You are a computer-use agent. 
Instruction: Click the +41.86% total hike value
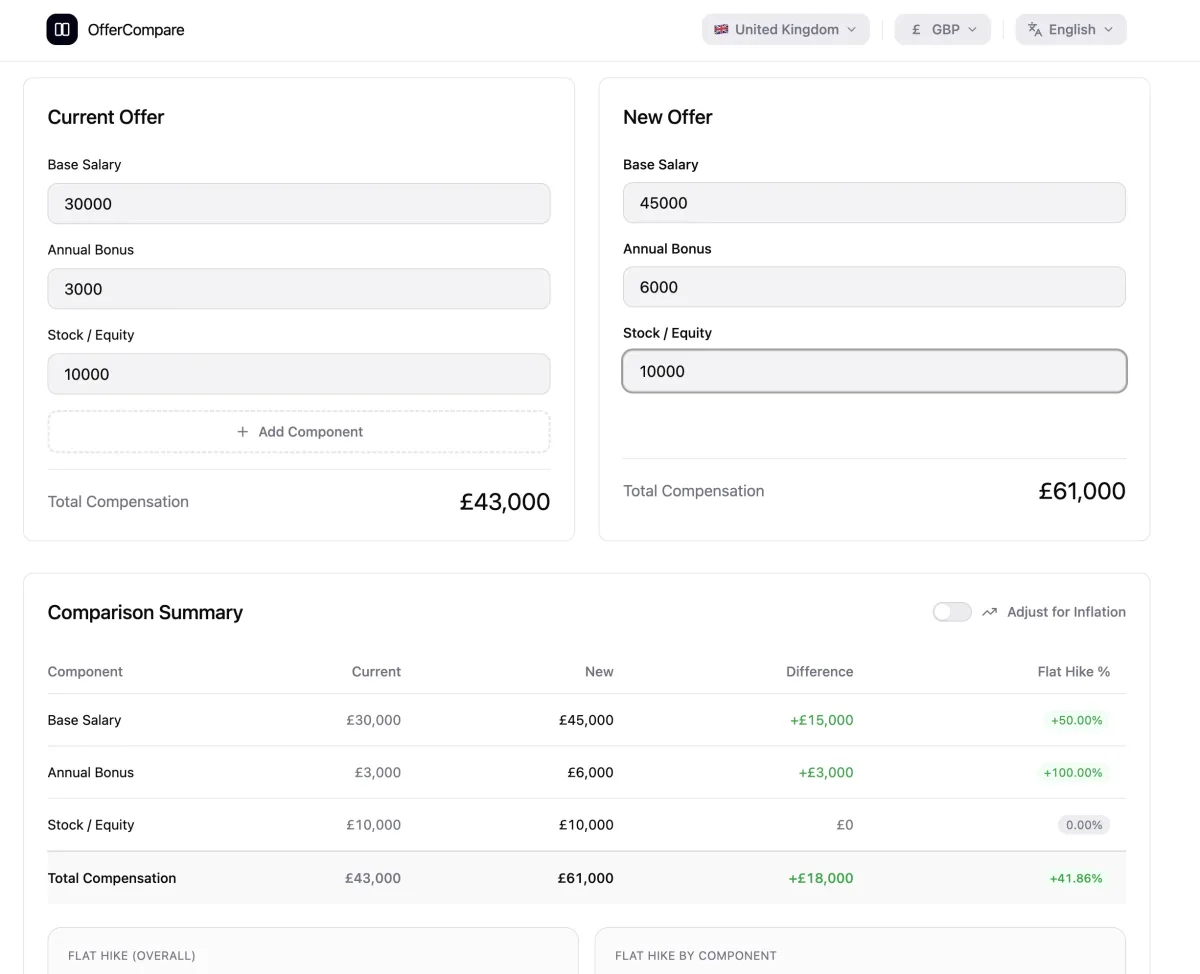point(1076,878)
